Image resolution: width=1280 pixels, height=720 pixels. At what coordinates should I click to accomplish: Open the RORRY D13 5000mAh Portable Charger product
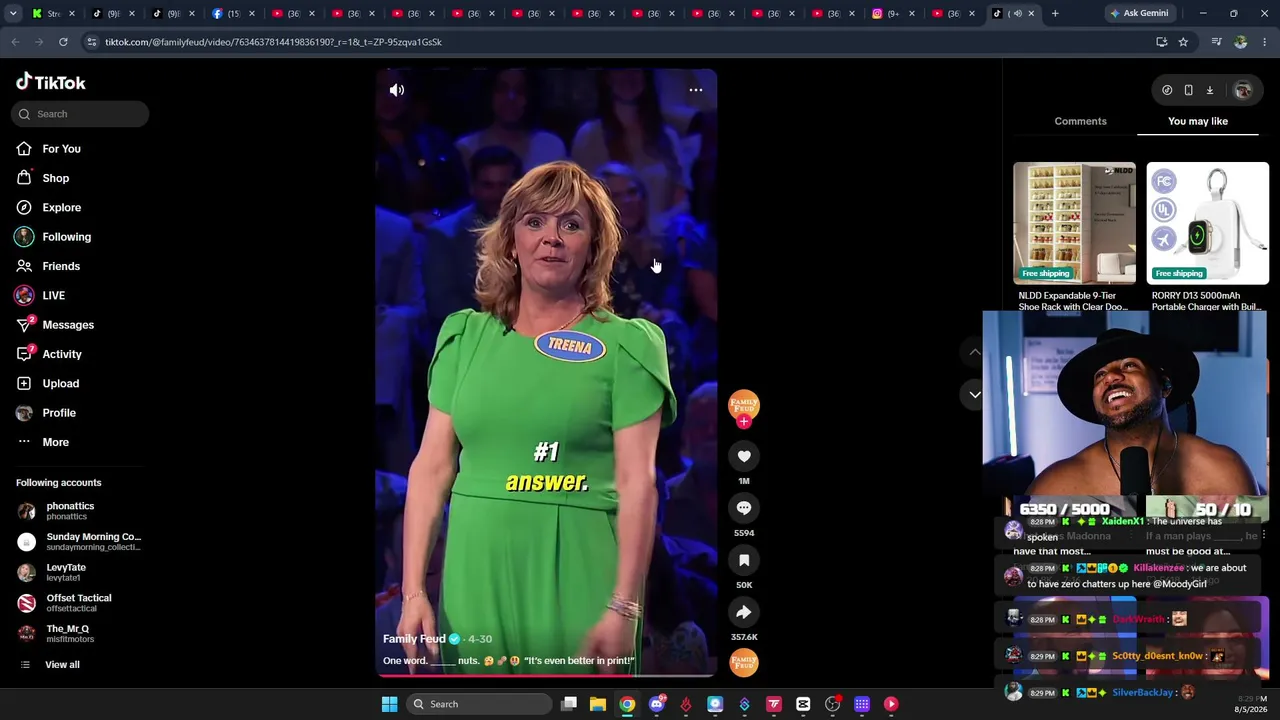pos(1207,237)
